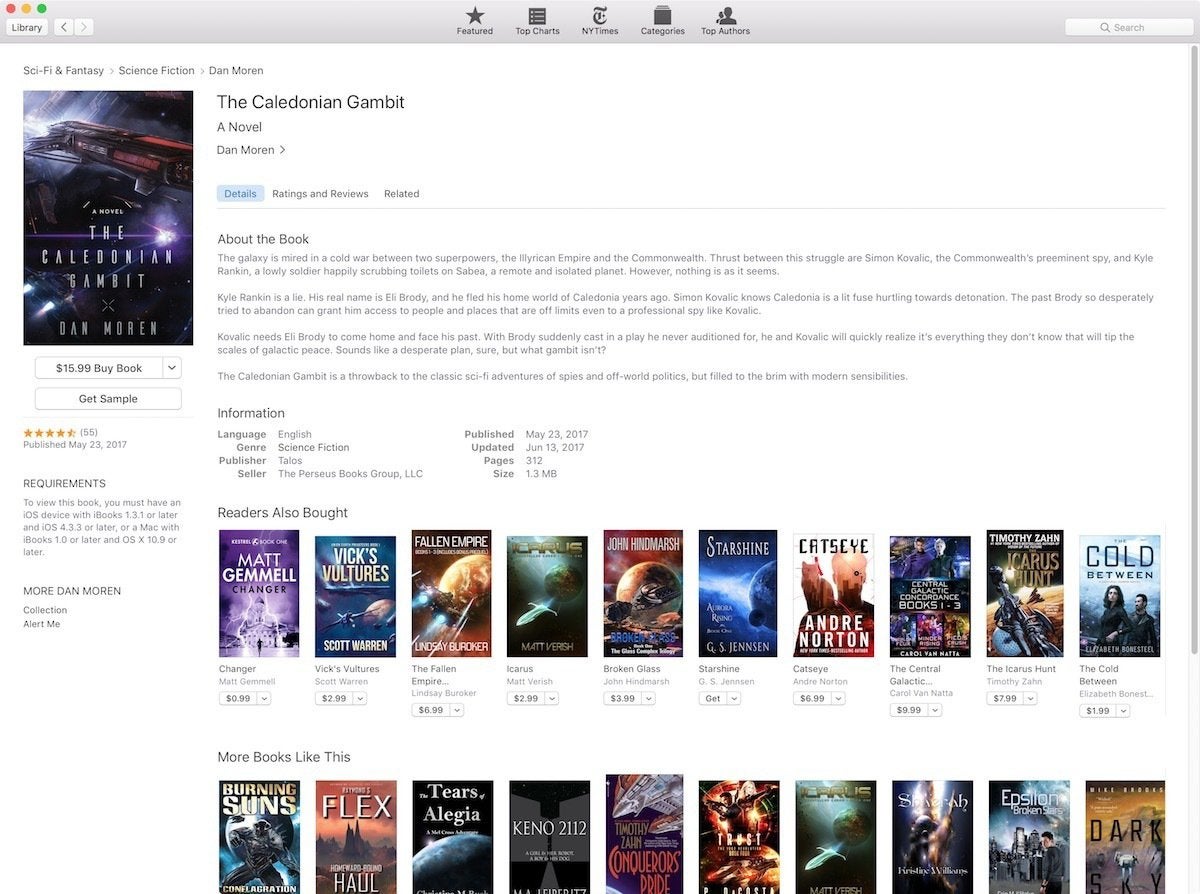Buy Vick's Vultures for $2.99
This screenshot has width=1200, height=894.
[334, 698]
